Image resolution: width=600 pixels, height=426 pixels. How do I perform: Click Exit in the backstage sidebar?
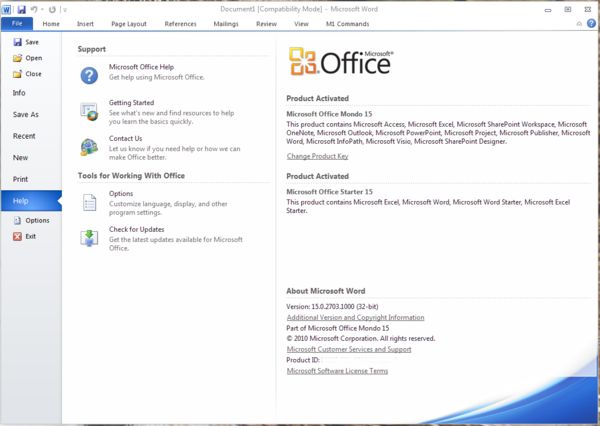click(24, 236)
